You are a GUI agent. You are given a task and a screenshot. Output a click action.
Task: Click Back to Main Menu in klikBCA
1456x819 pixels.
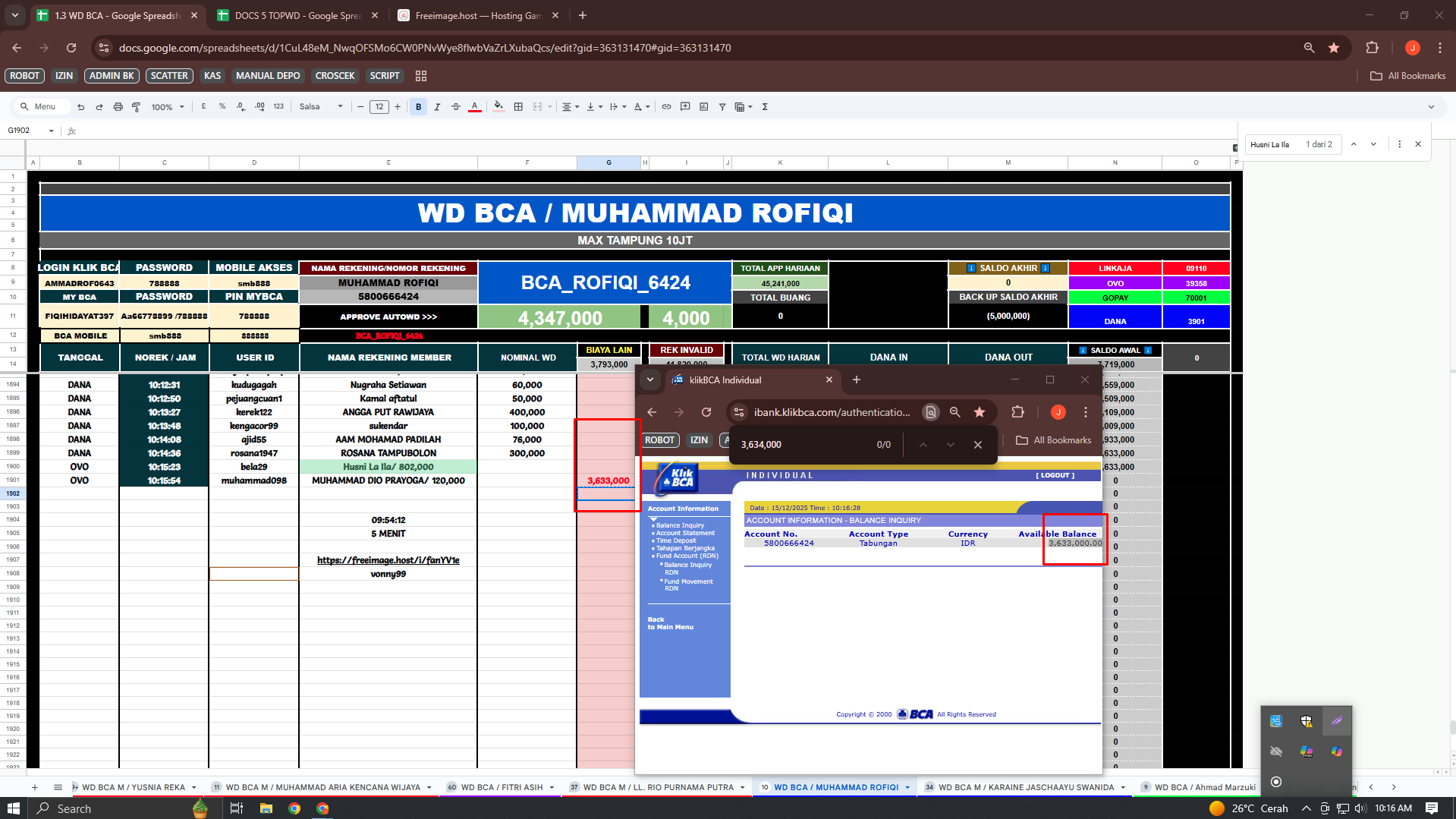point(670,623)
